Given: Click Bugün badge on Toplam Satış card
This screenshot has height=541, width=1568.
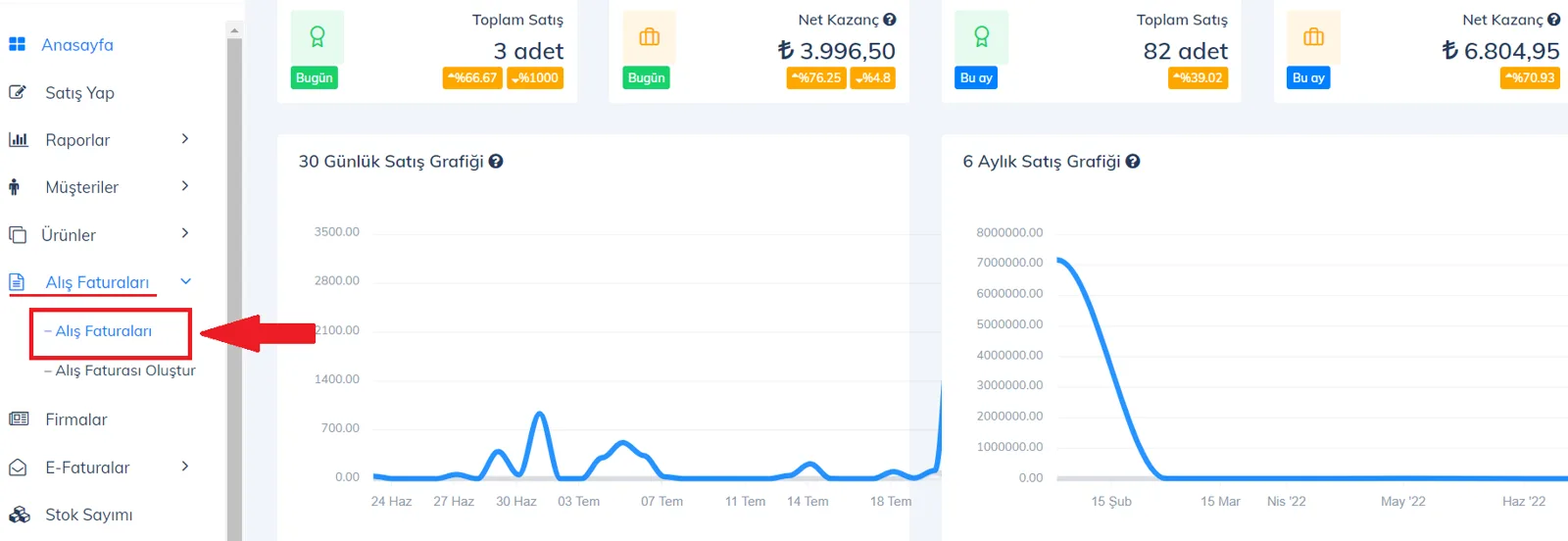Looking at the screenshot, I should (x=315, y=78).
